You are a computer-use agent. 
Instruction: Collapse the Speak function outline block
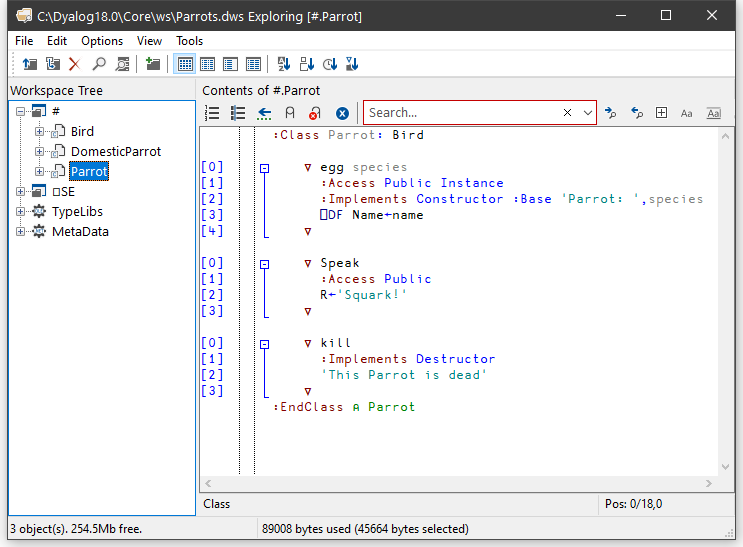tap(264, 264)
